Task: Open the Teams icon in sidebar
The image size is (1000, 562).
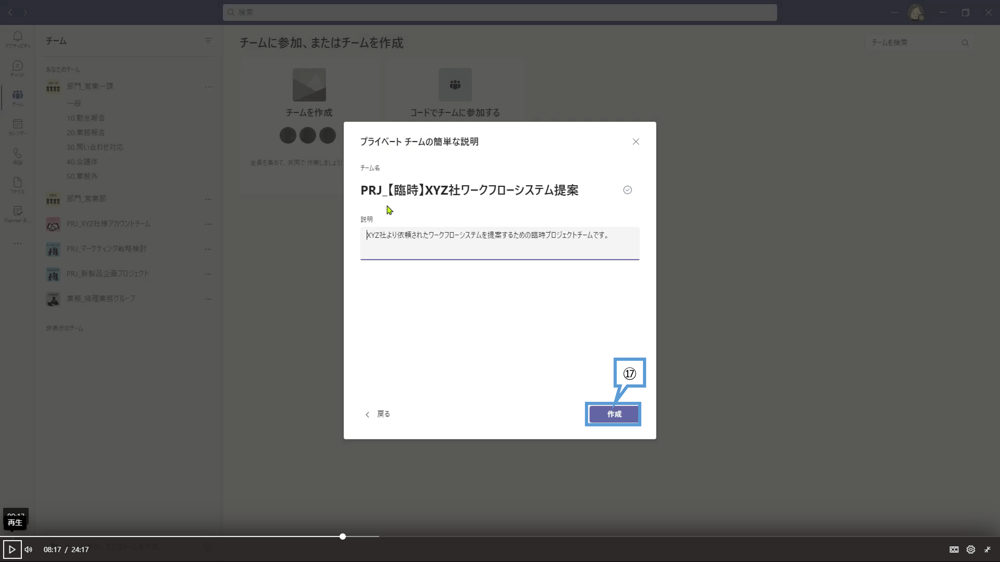Action: coord(17,97)
